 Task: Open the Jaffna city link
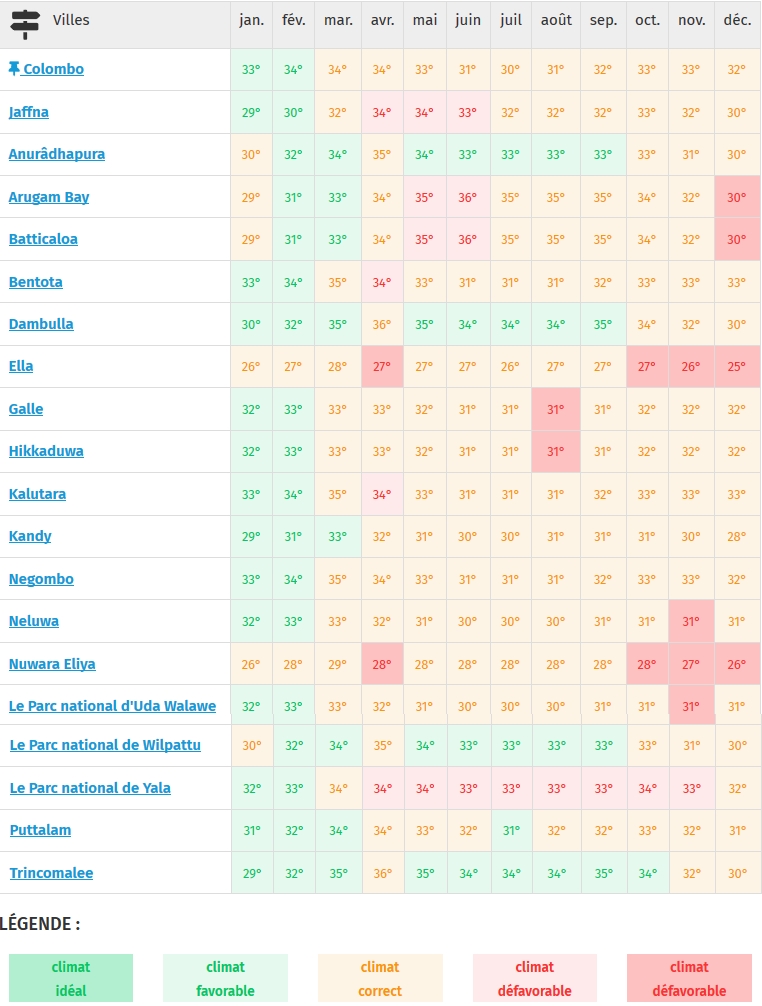pyautogui.click(x=29, y=112)
